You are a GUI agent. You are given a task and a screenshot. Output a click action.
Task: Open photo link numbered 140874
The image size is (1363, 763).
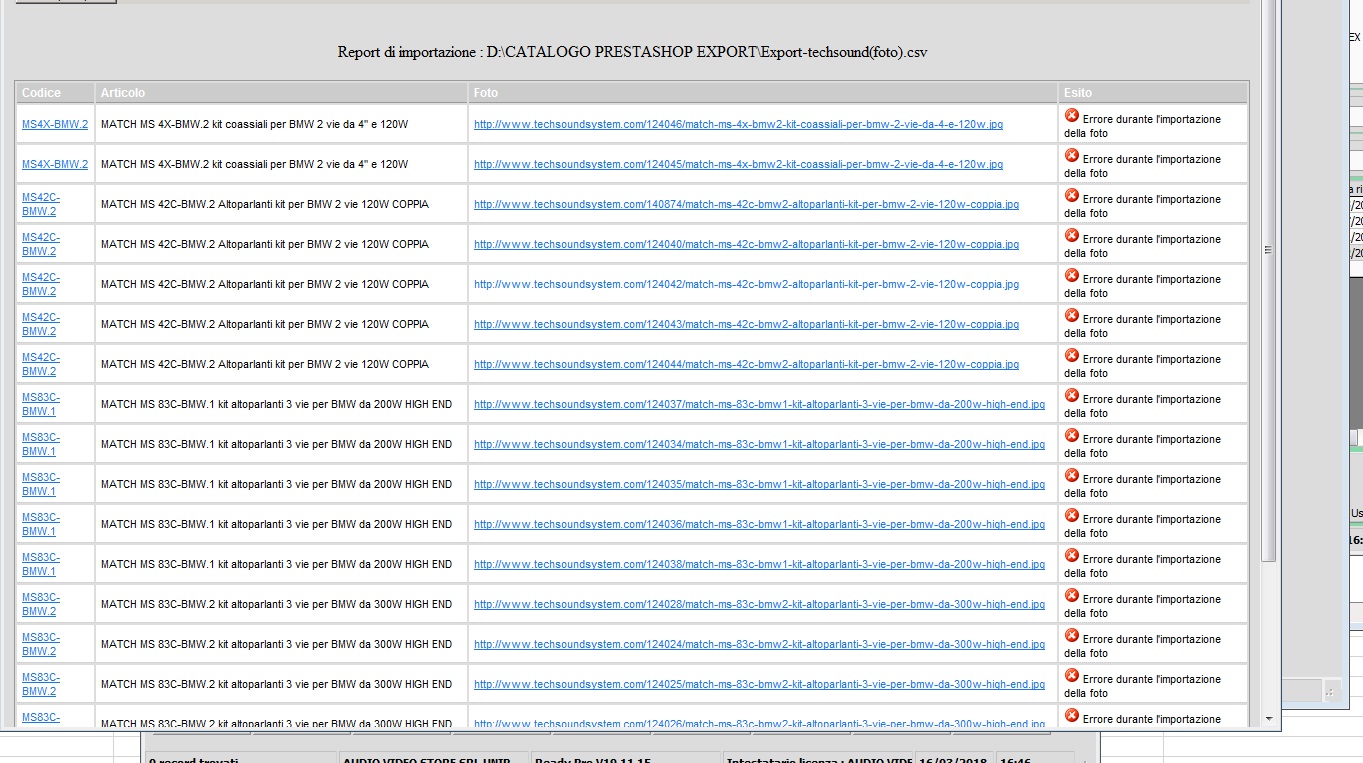point(746,205)
